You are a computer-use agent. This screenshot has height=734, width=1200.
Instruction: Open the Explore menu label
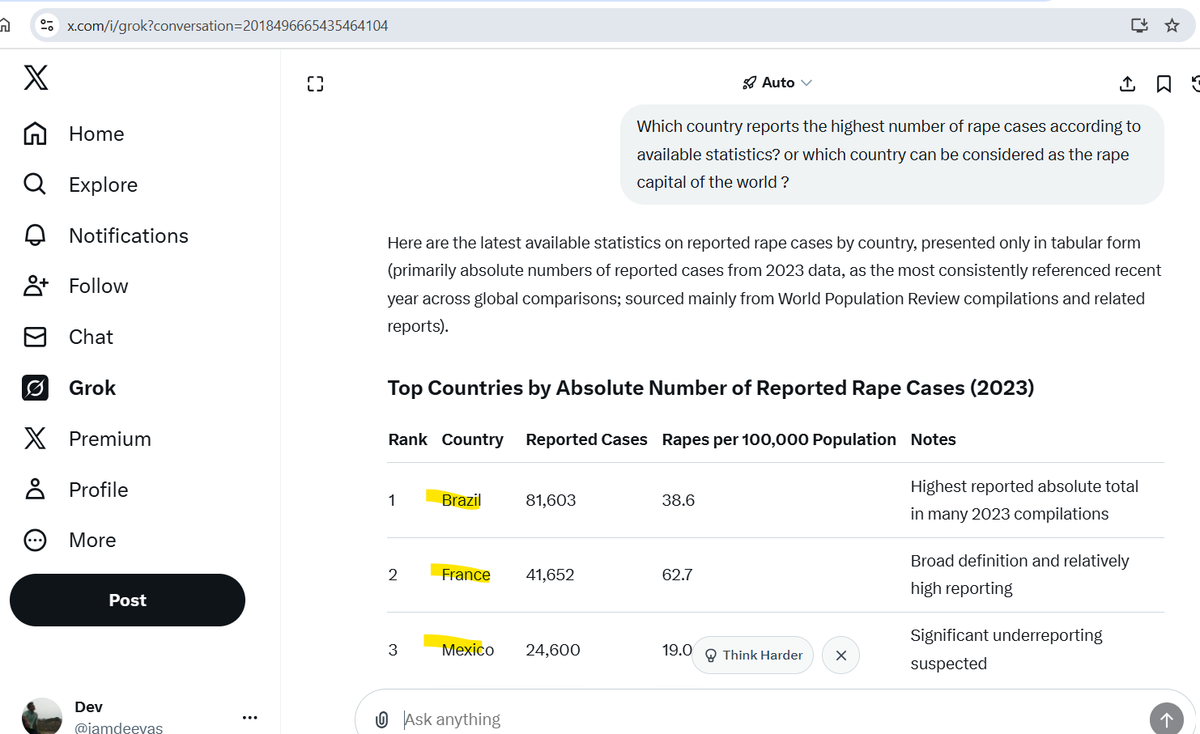103,185
